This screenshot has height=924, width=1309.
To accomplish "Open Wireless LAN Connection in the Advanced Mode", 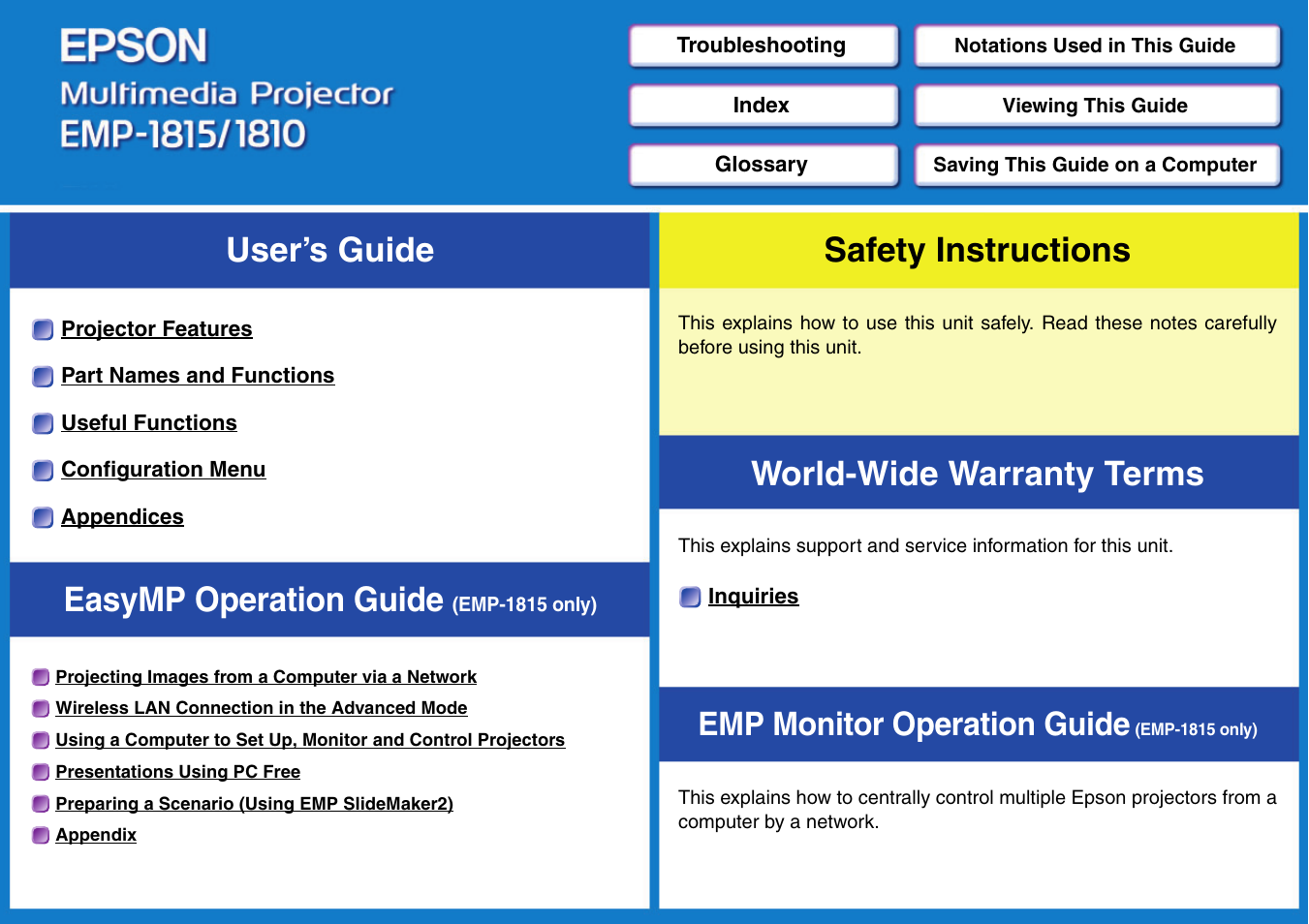I will 262,708.
